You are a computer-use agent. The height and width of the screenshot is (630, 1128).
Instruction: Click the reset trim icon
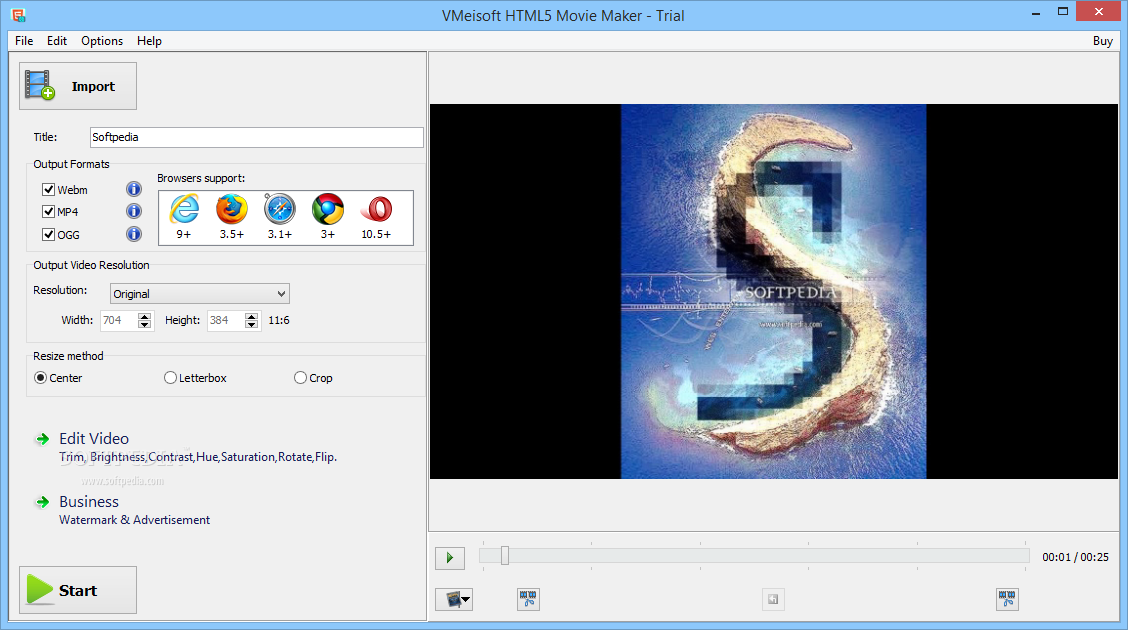click(x=773, y=599)
